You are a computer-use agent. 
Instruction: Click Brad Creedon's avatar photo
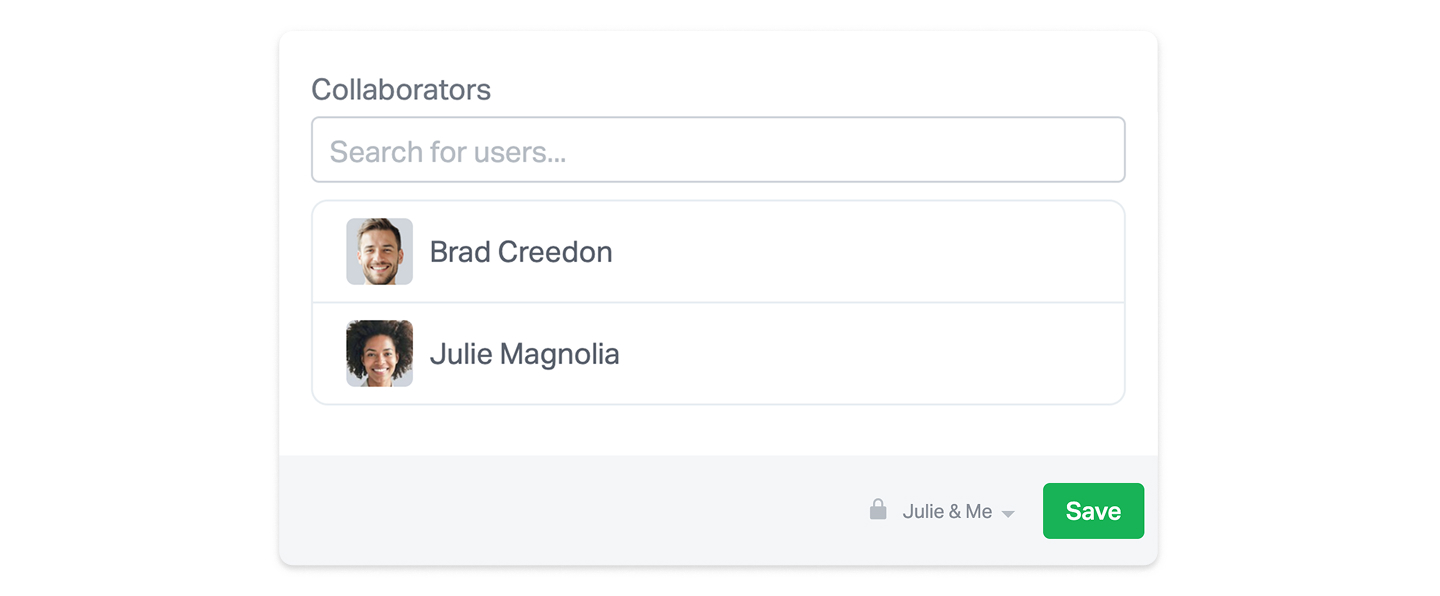[379, 252]
